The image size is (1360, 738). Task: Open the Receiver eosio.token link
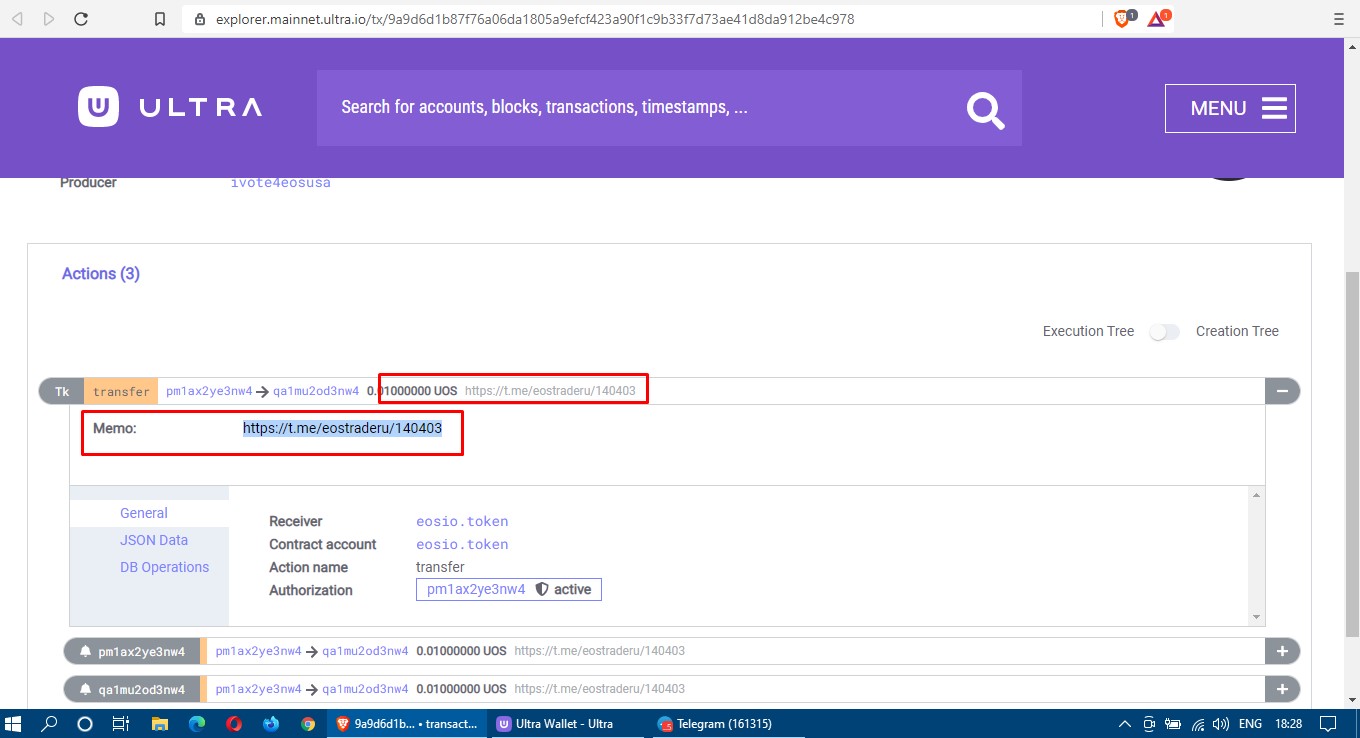pyautogui.click(x=462, y=521)
